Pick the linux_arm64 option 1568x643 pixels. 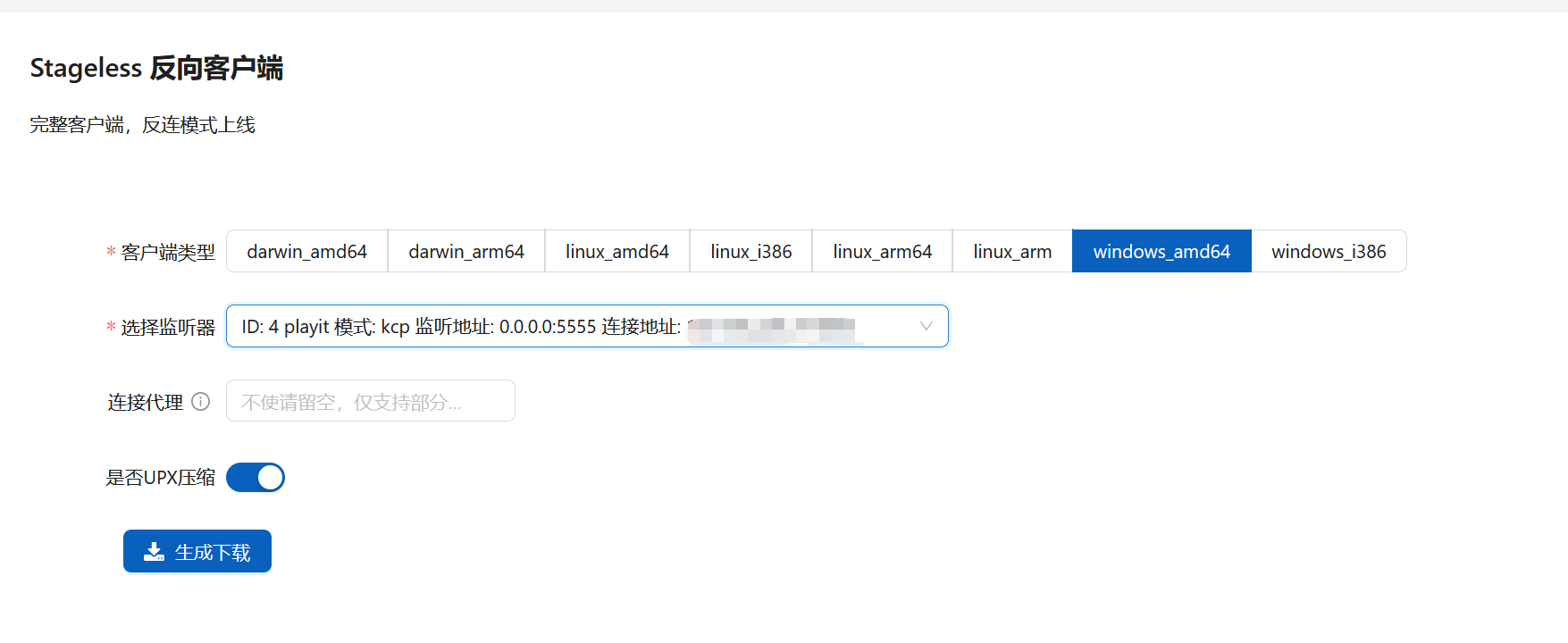coord(882,252)
